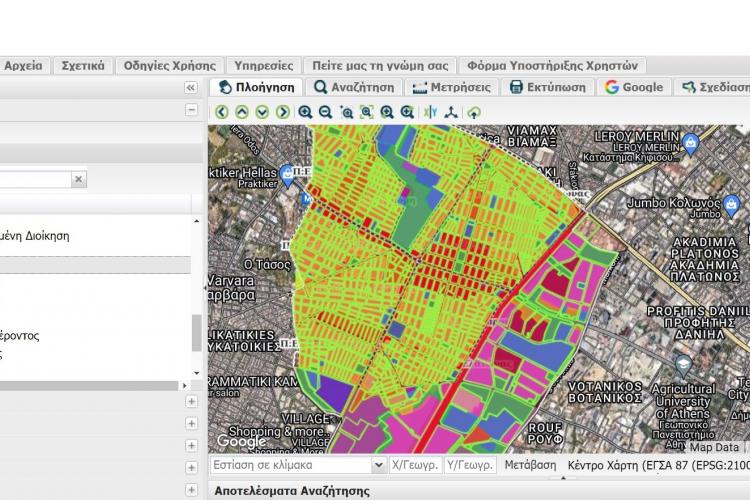Select the zoom out magnifier tool
This screenshot has width=750, height=500.
pyautogui.click(x=325, y=112)
